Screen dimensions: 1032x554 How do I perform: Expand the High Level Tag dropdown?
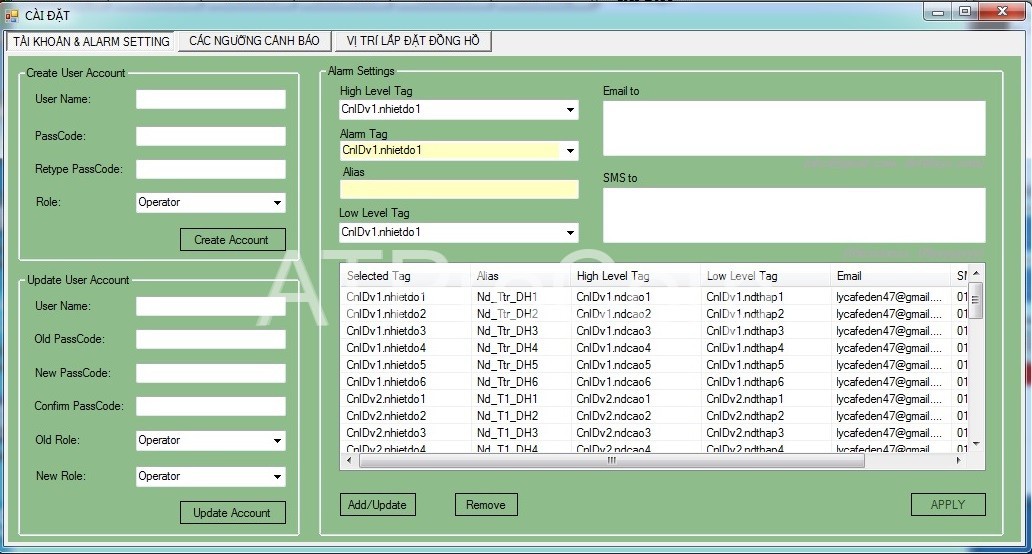click(570, 110)
